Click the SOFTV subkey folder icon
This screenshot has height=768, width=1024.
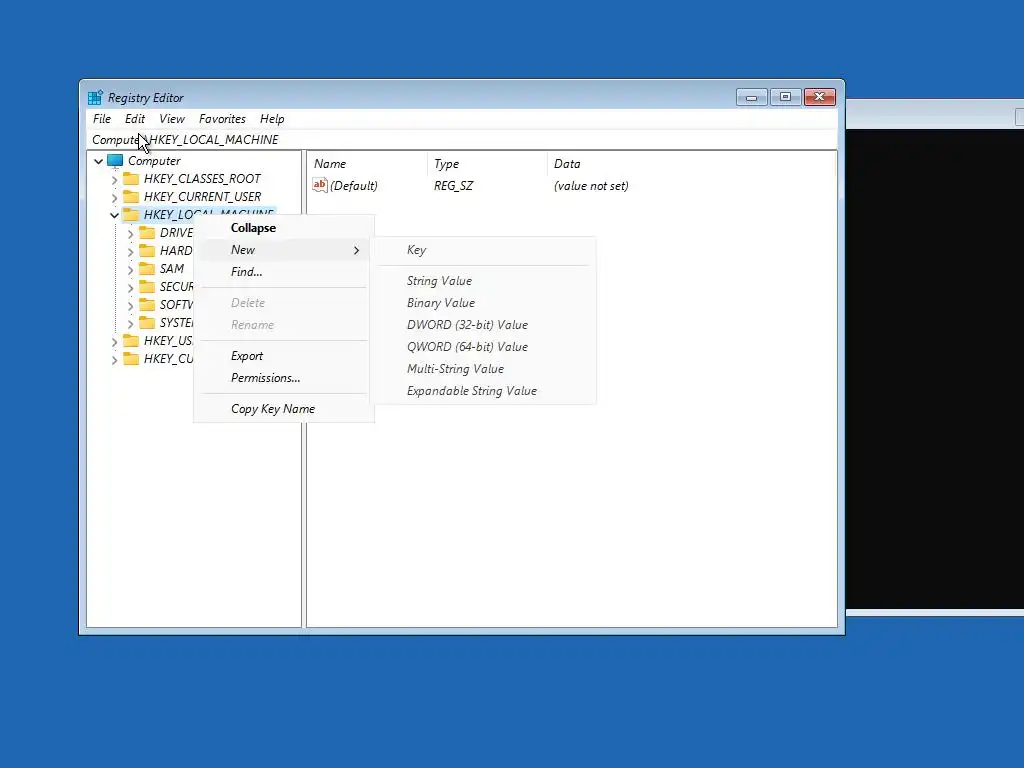[148, 304]
